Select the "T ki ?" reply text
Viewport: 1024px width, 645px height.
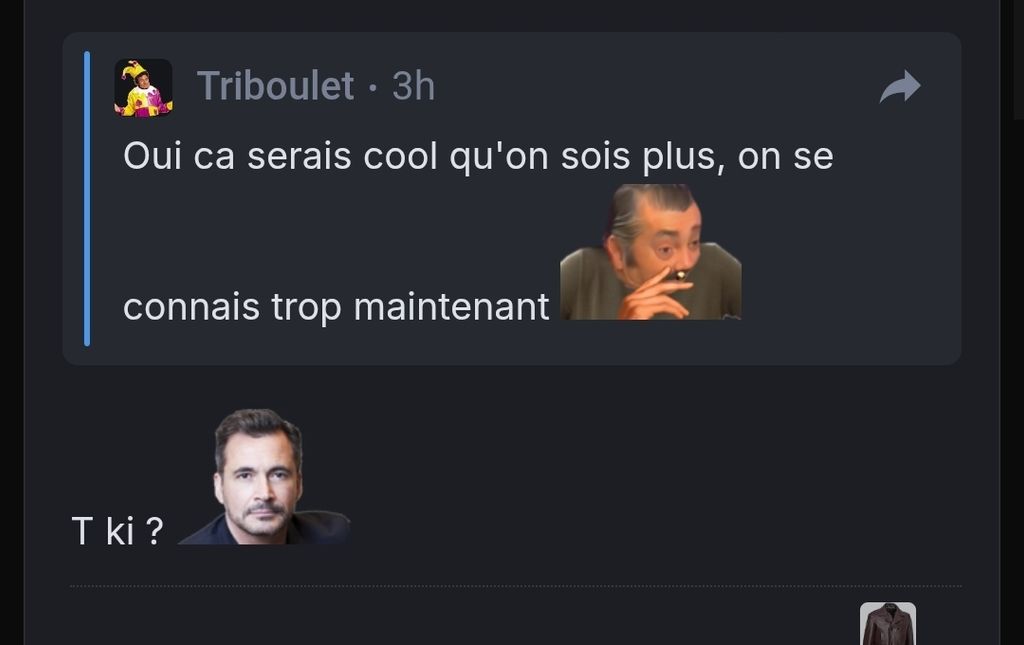[x=117, y=531]
